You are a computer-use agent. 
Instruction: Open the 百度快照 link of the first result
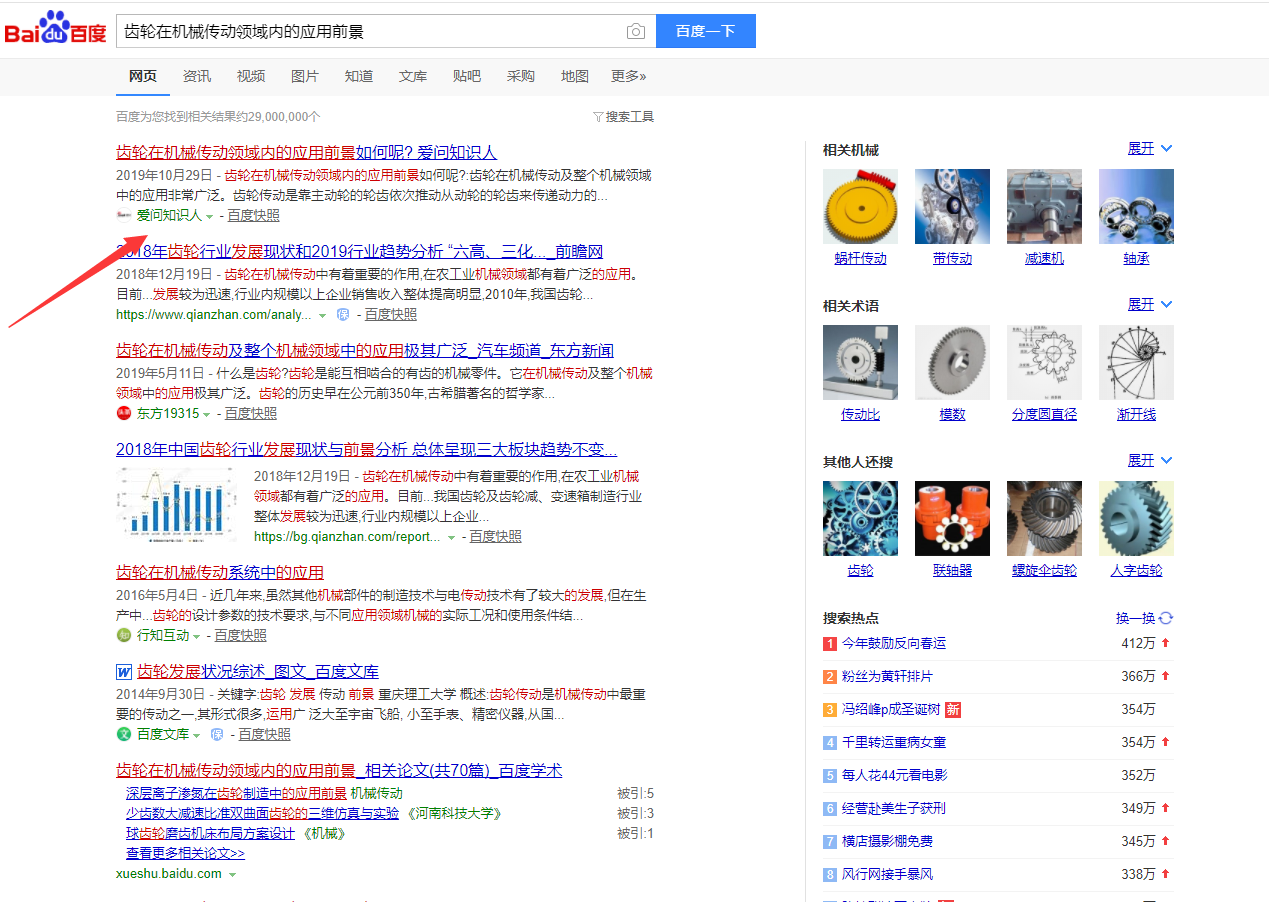coord(253,215)
